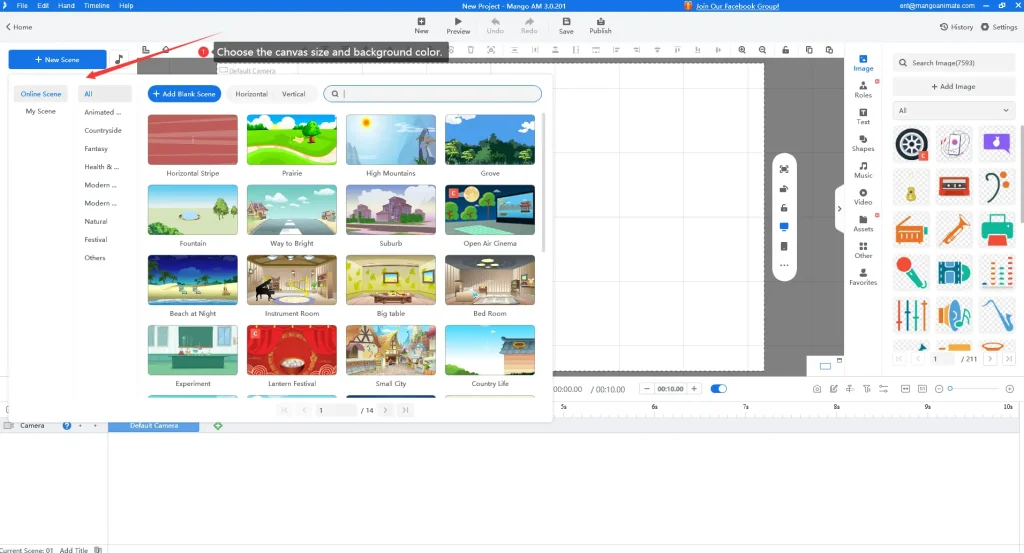The height and width of the screenshot is (553, 1024).
Task: Click timeline zoom-in plus circle
Action: point(1010,388)
